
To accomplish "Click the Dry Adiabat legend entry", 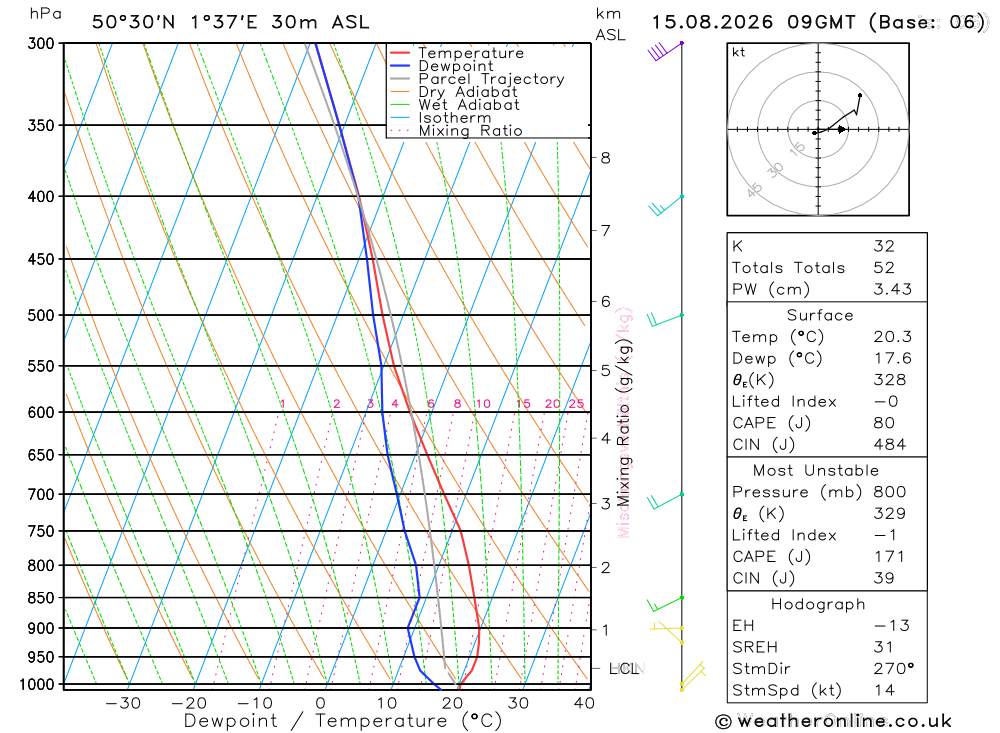I will pyautogui.click(x=453, y=92).
